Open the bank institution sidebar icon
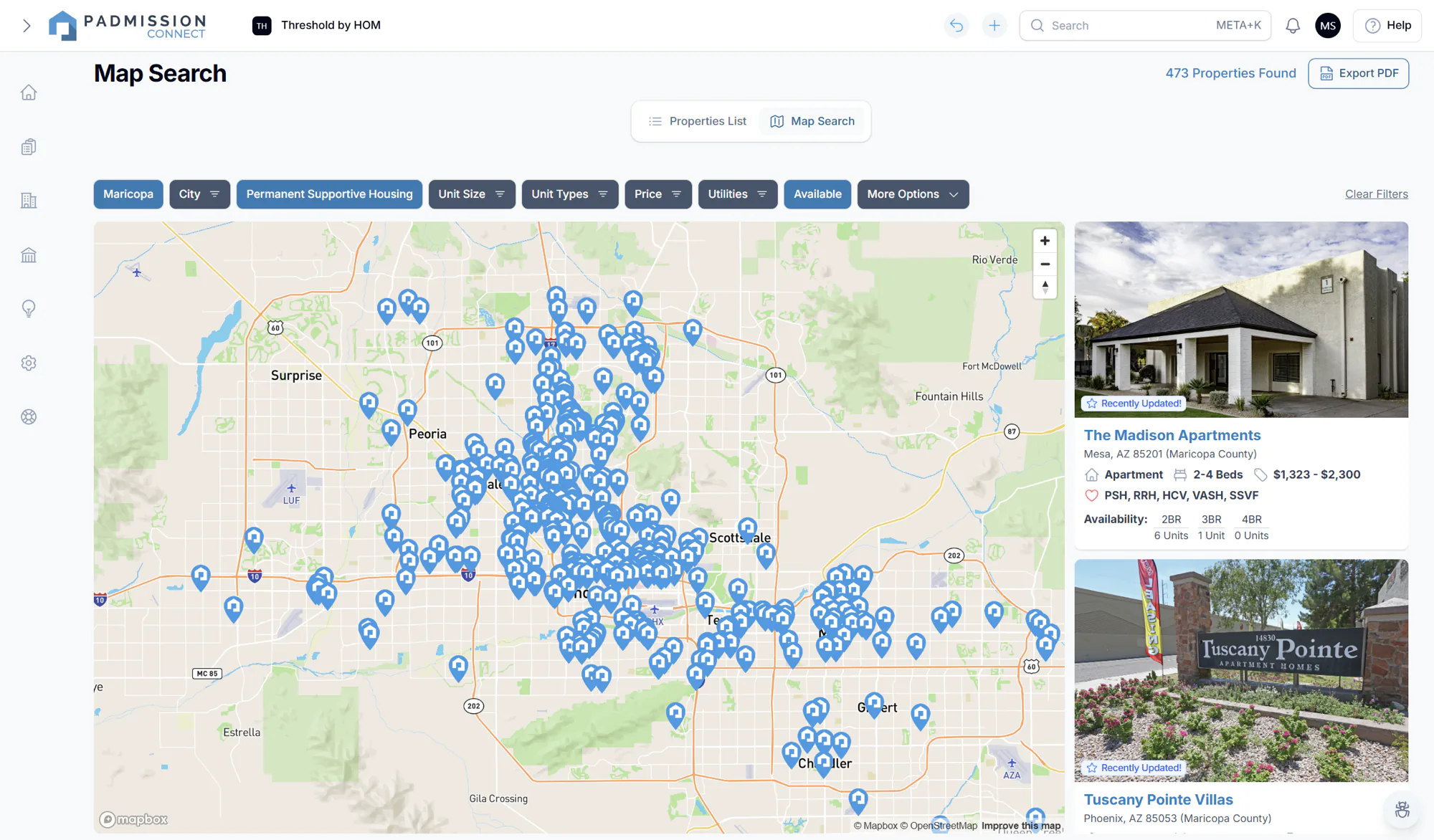 point(29,255)
